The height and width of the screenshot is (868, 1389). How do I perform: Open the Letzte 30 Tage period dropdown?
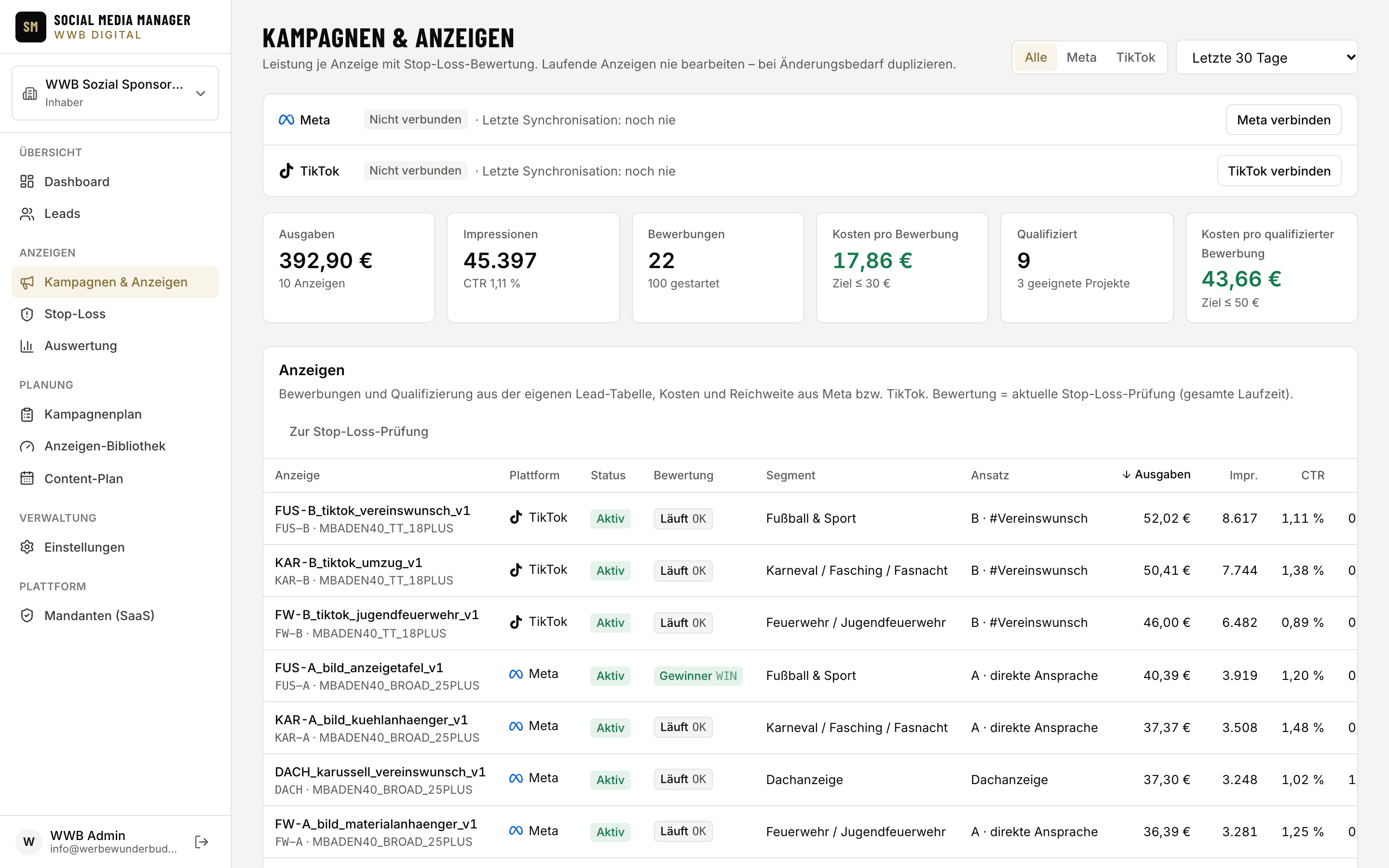(x=1267, y=57)
